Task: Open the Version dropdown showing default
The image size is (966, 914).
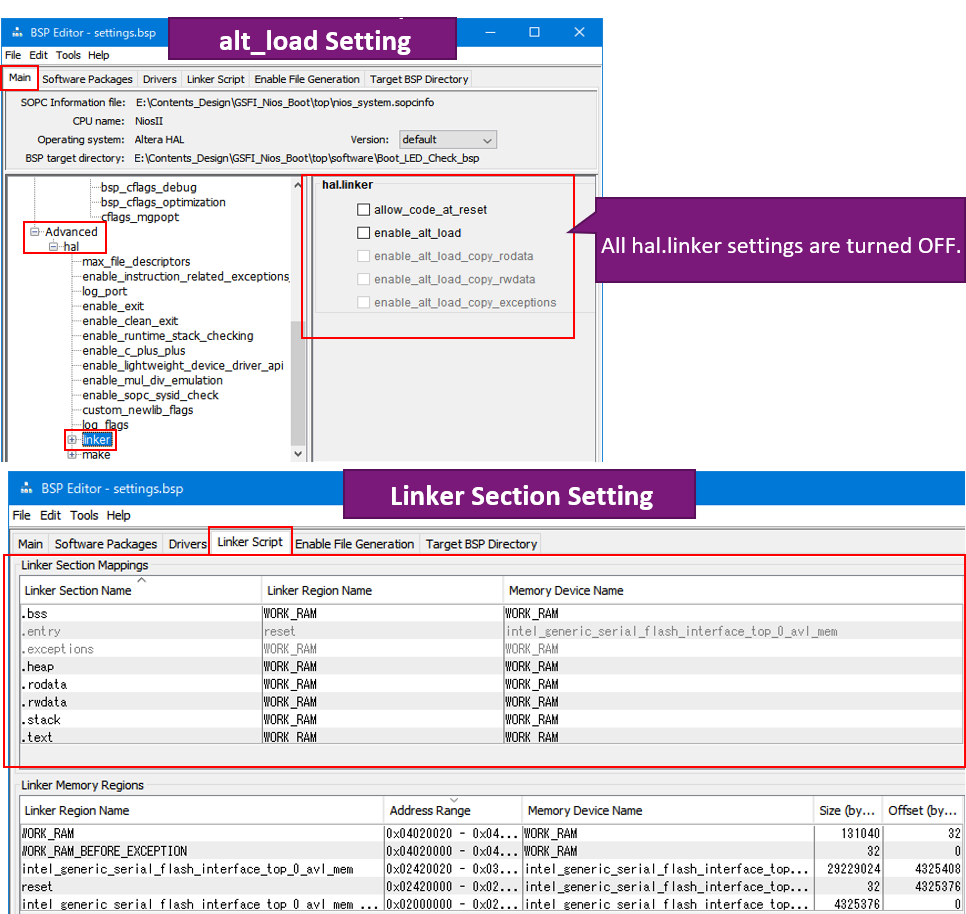Action: pyautogui.click(x=447, y=140)
